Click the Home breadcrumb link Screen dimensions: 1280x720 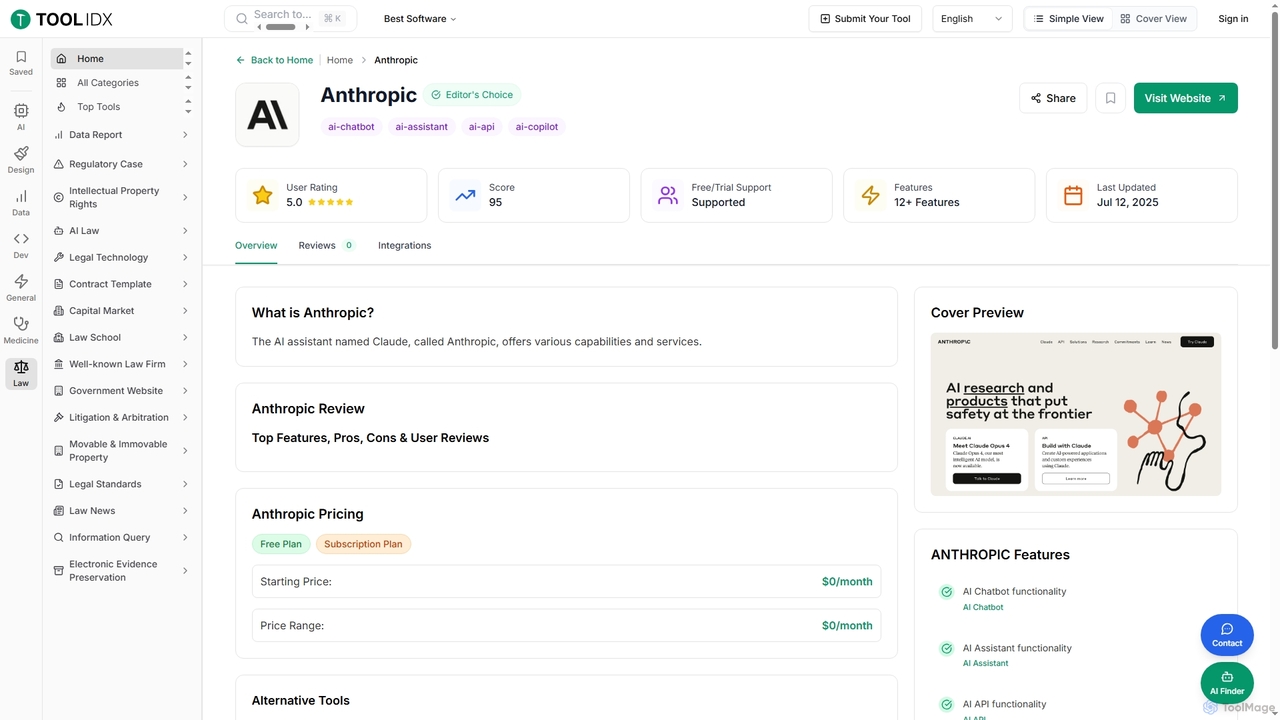[340, 60]
